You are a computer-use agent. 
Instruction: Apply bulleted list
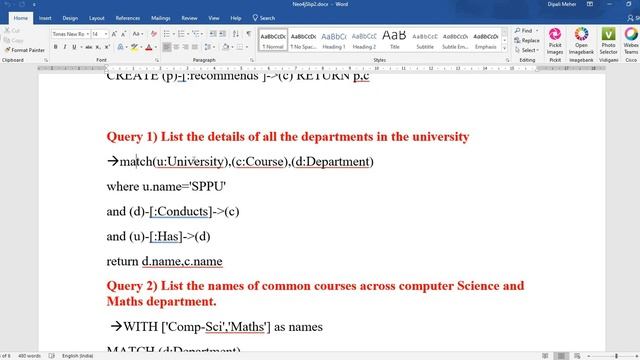[x=167, y=34]
